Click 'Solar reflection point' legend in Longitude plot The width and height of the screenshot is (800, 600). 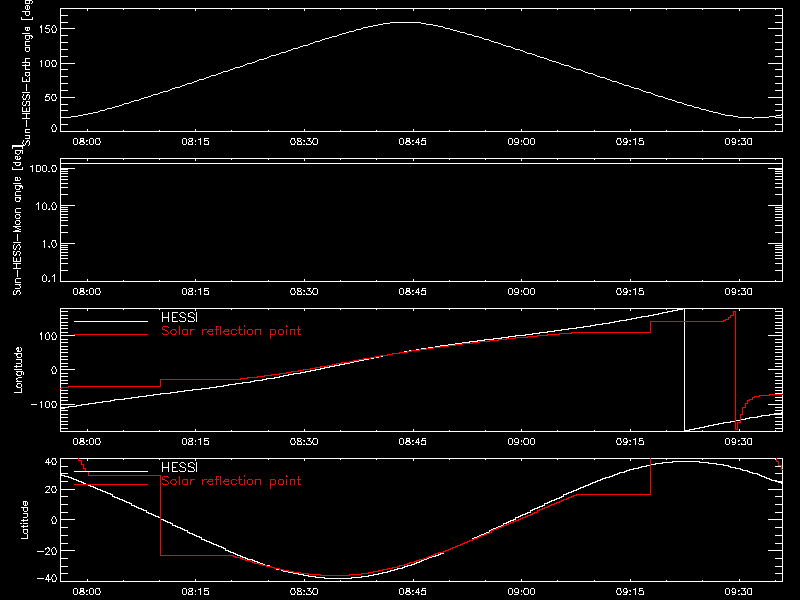tap(231, 331)
